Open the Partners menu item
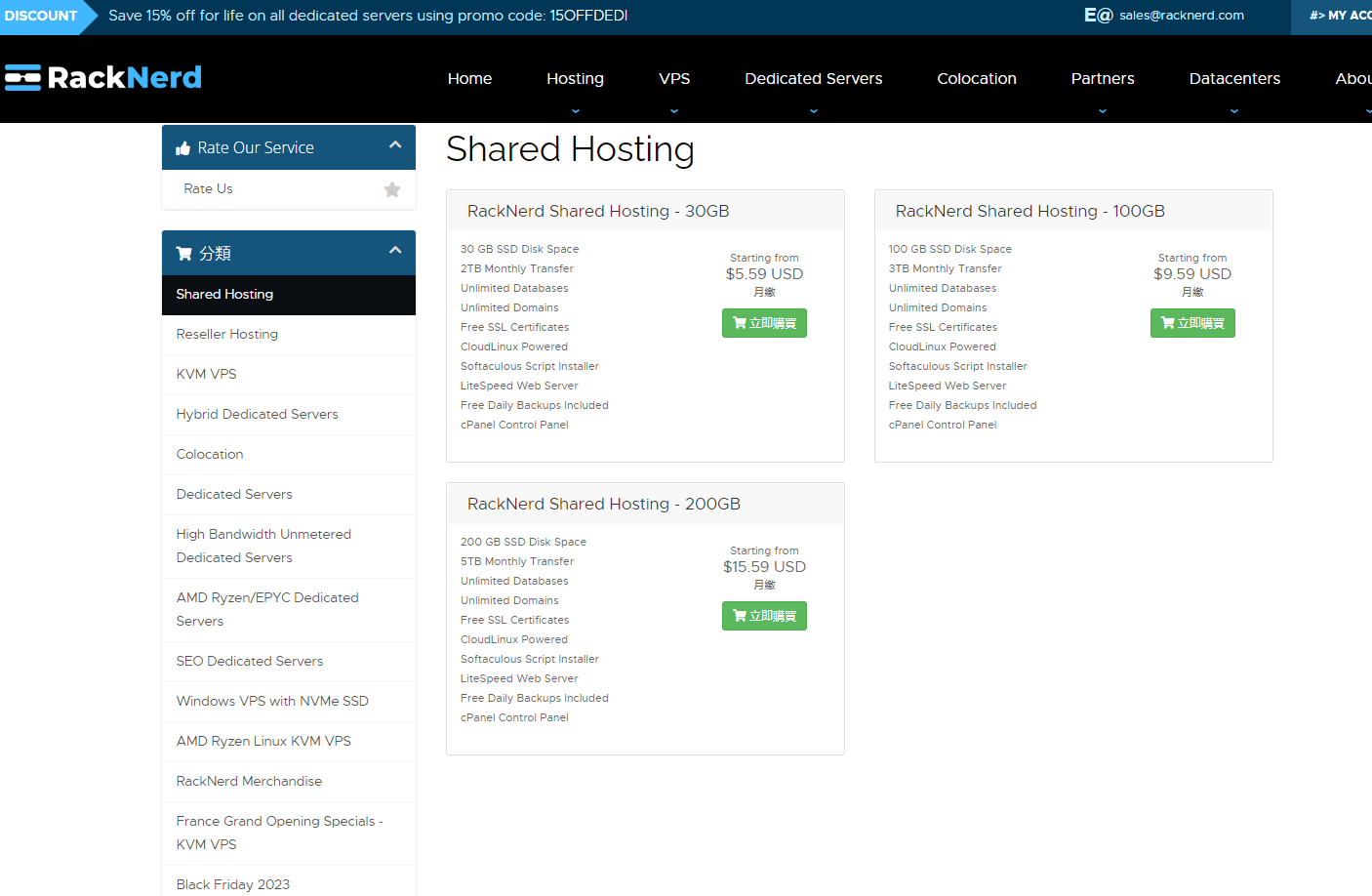 tap(1103, 79)
